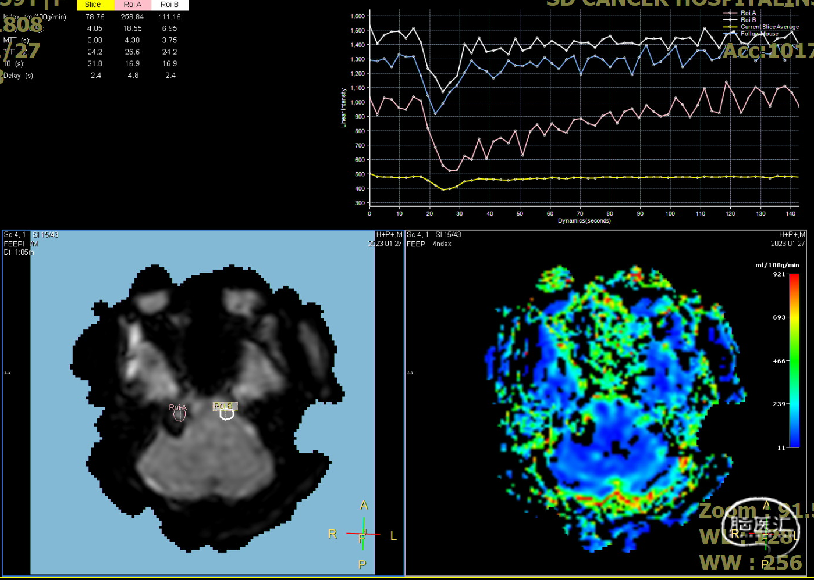Click the Follow Mouse legend entry
The width and height of the screenshot is (814, 581).
pyautogui.click(x=750, y=33)
